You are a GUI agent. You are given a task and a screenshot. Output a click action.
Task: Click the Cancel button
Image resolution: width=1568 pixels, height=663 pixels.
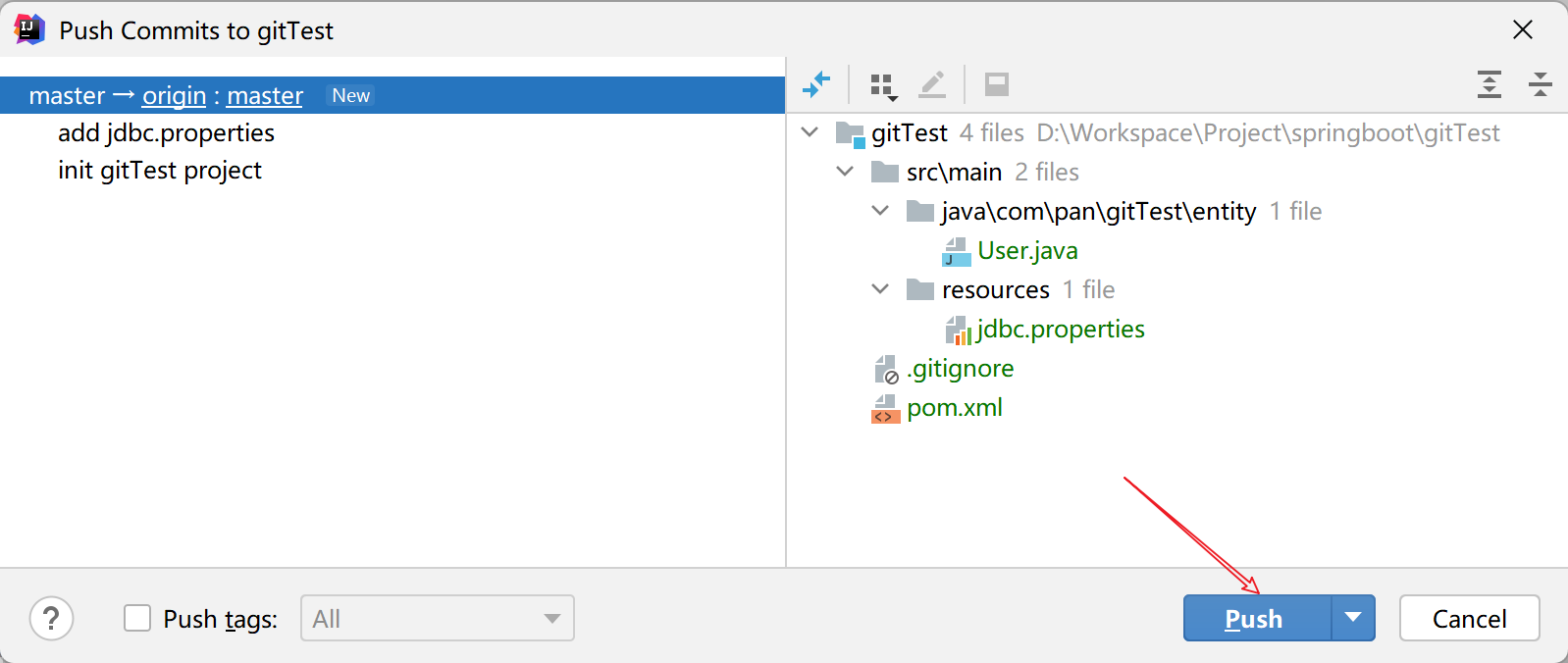point(1469,619)
